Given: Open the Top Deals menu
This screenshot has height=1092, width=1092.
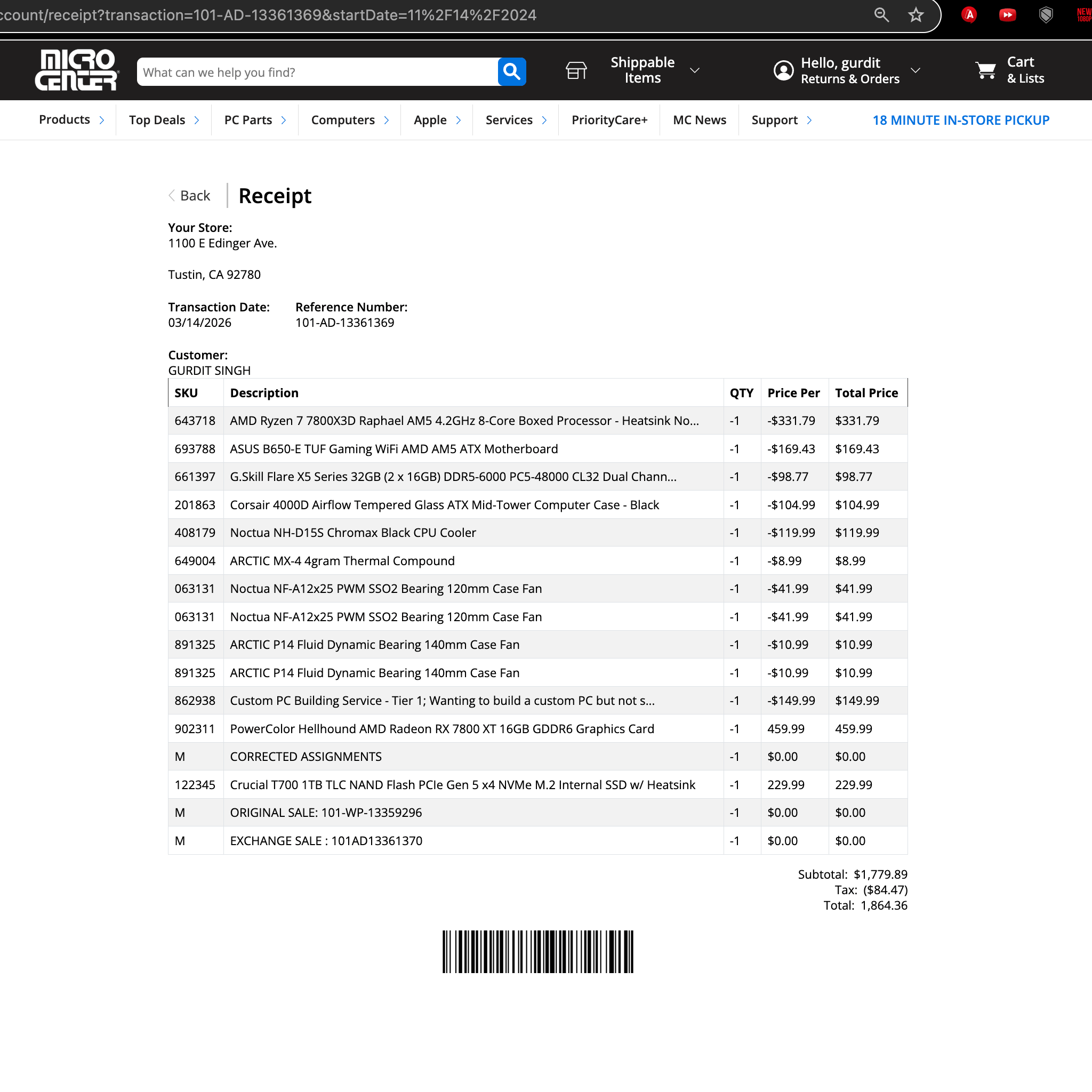Looking at the screenshot, I should pyautogui.click(x=157, y=120).
